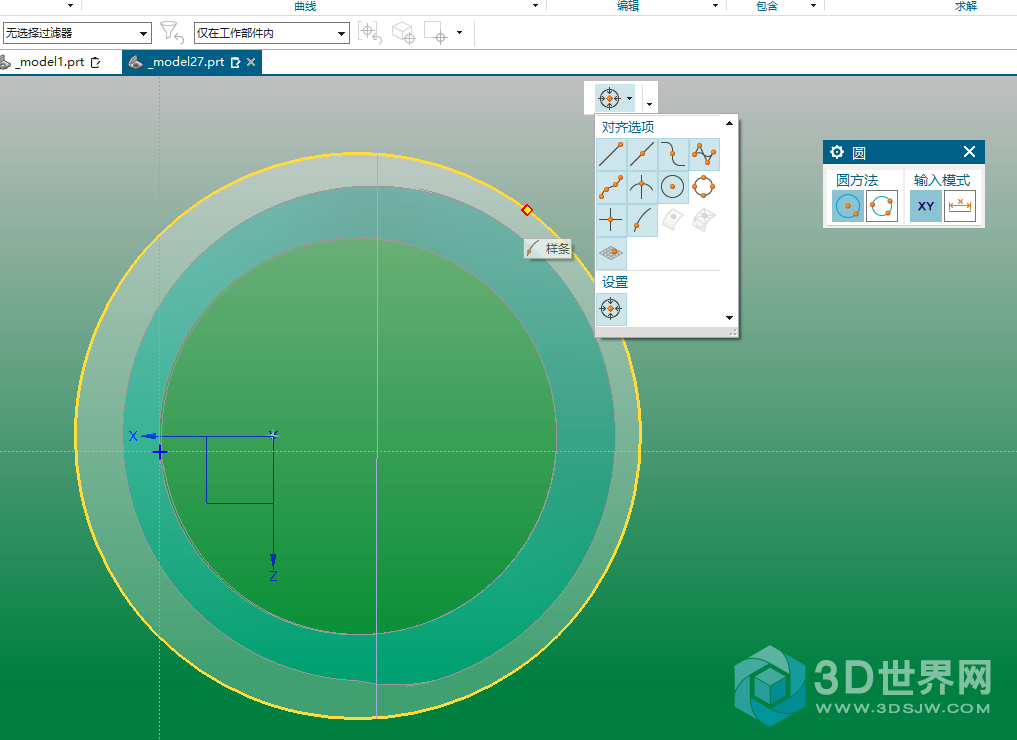Undock the _model27.prt window icon

coord(235,62)
